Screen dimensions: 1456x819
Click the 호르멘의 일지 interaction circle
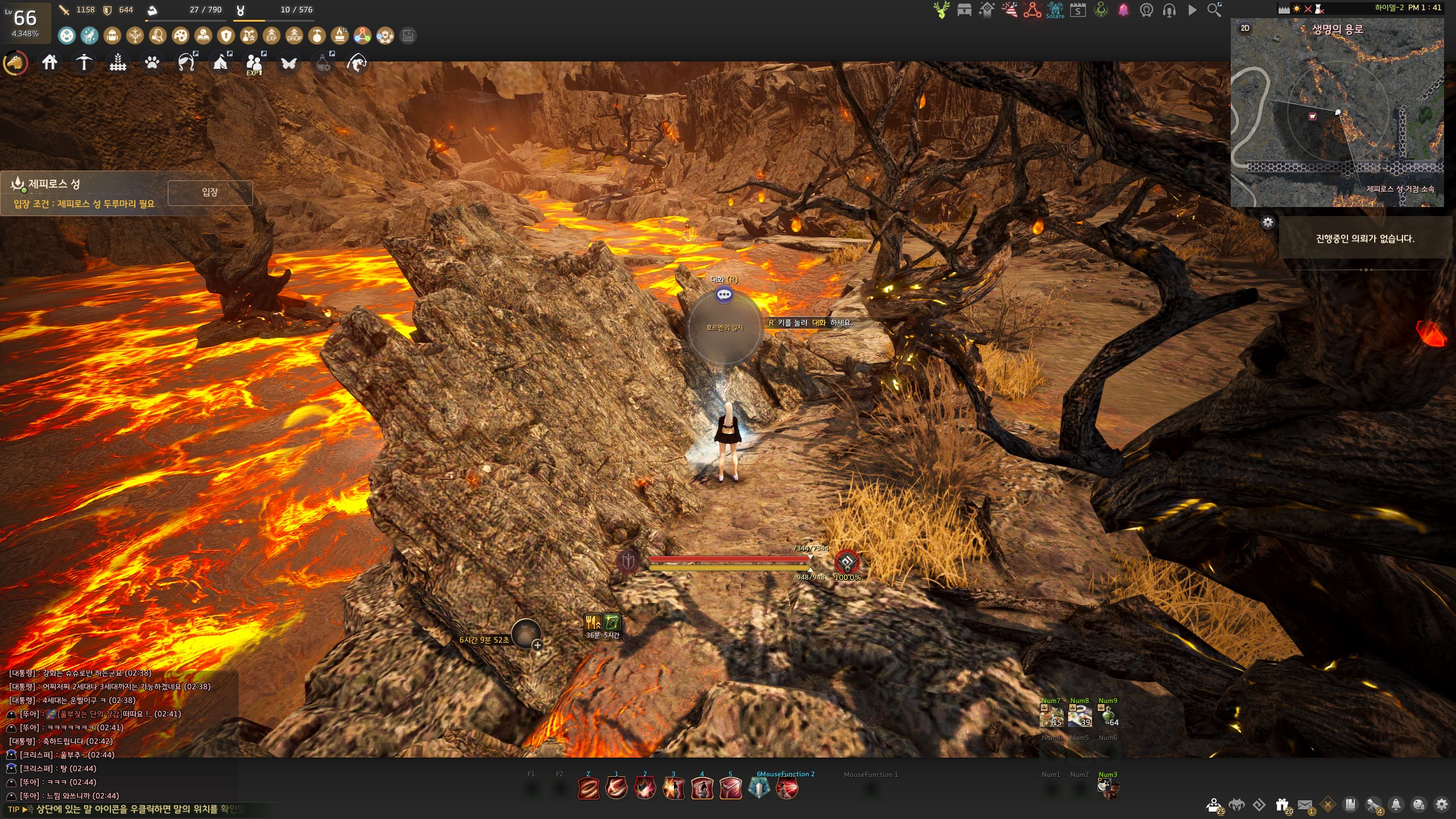tap(725, 328)
